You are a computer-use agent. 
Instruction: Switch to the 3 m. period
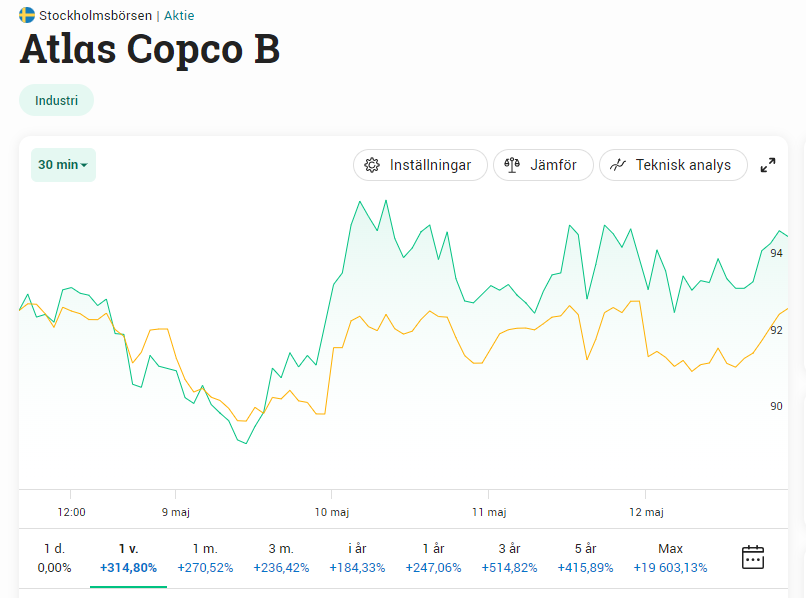281,558
